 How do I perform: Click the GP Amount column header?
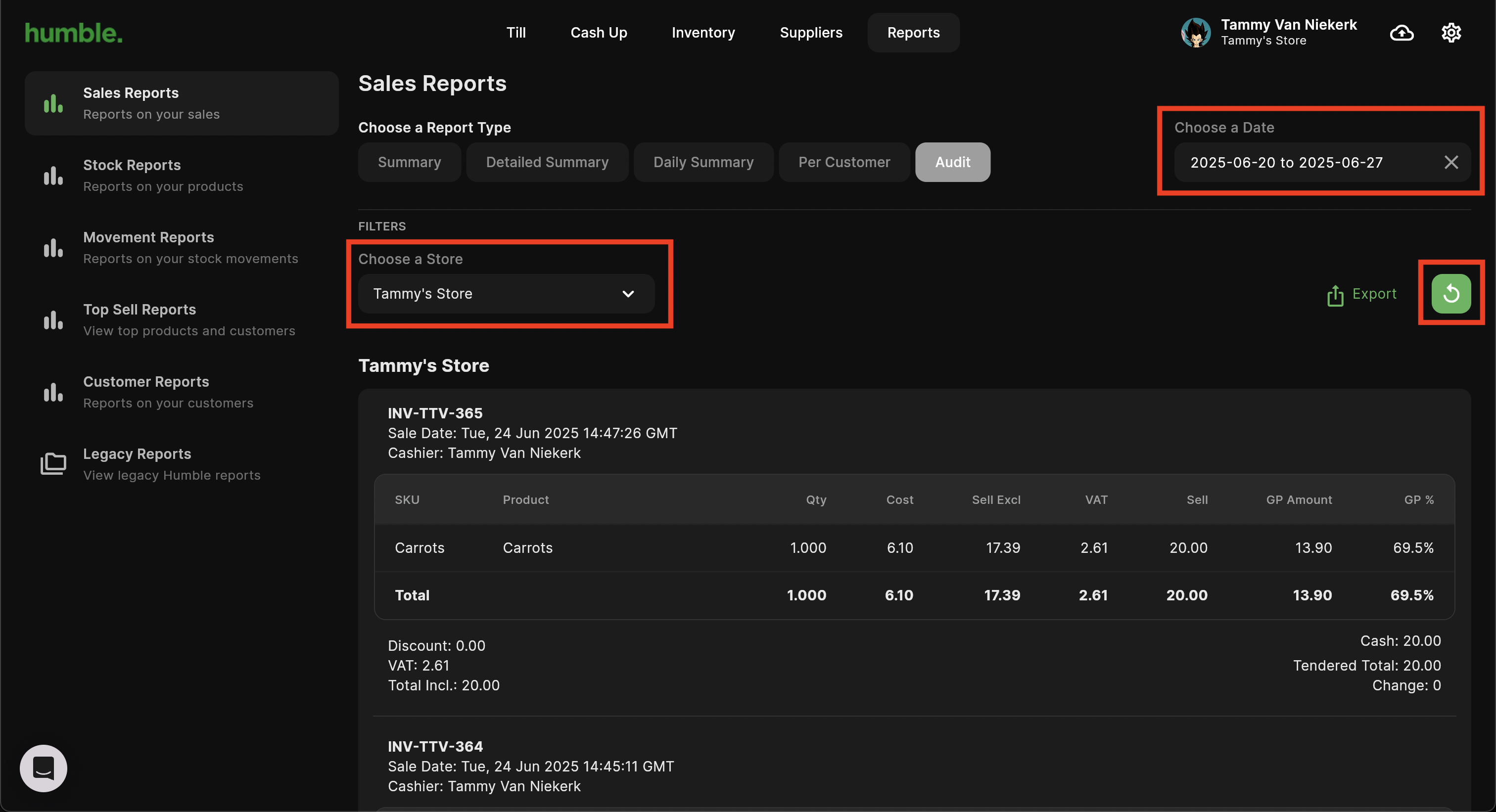(x=1299, y=500)
